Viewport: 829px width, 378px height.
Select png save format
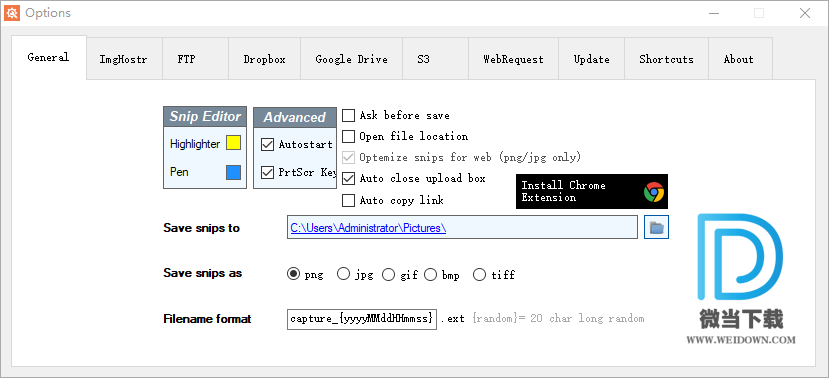(293, 274)
